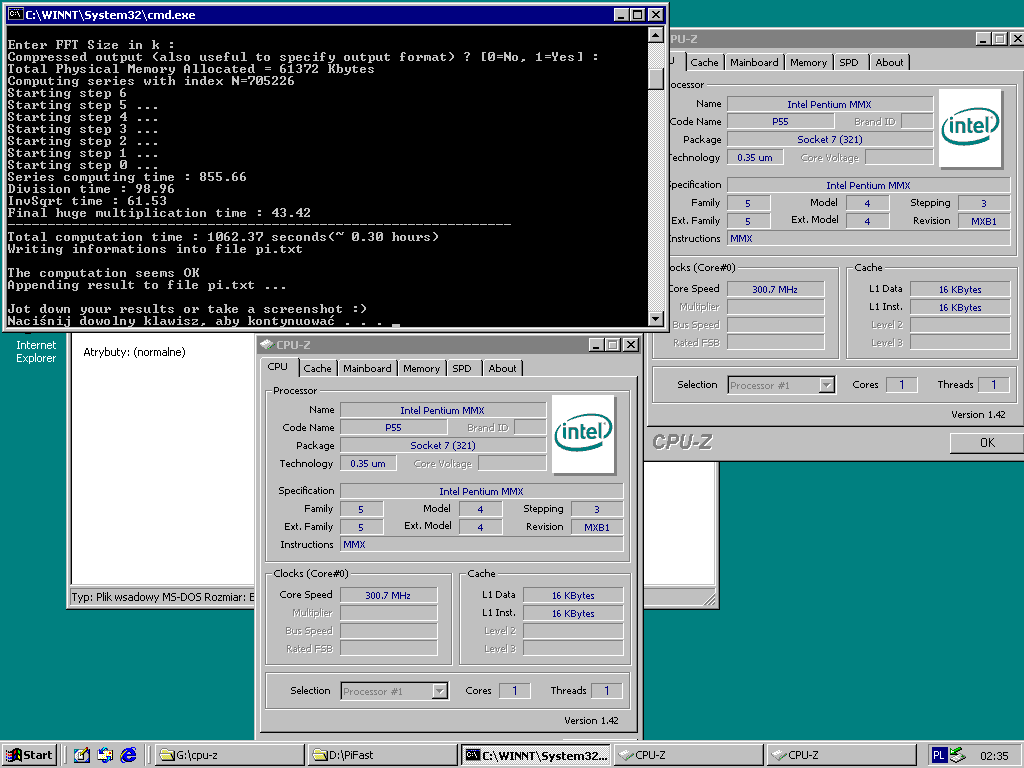The image size is (1024, 768).
Task: Click Cores value field in front CPU-Z
Action: [515, 691]
